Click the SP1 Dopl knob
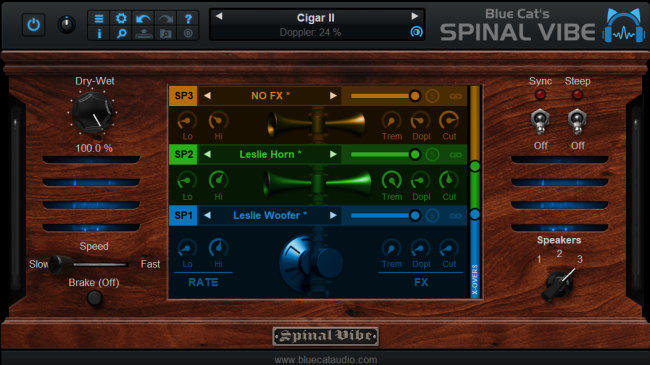 click(x=420, y=248)
